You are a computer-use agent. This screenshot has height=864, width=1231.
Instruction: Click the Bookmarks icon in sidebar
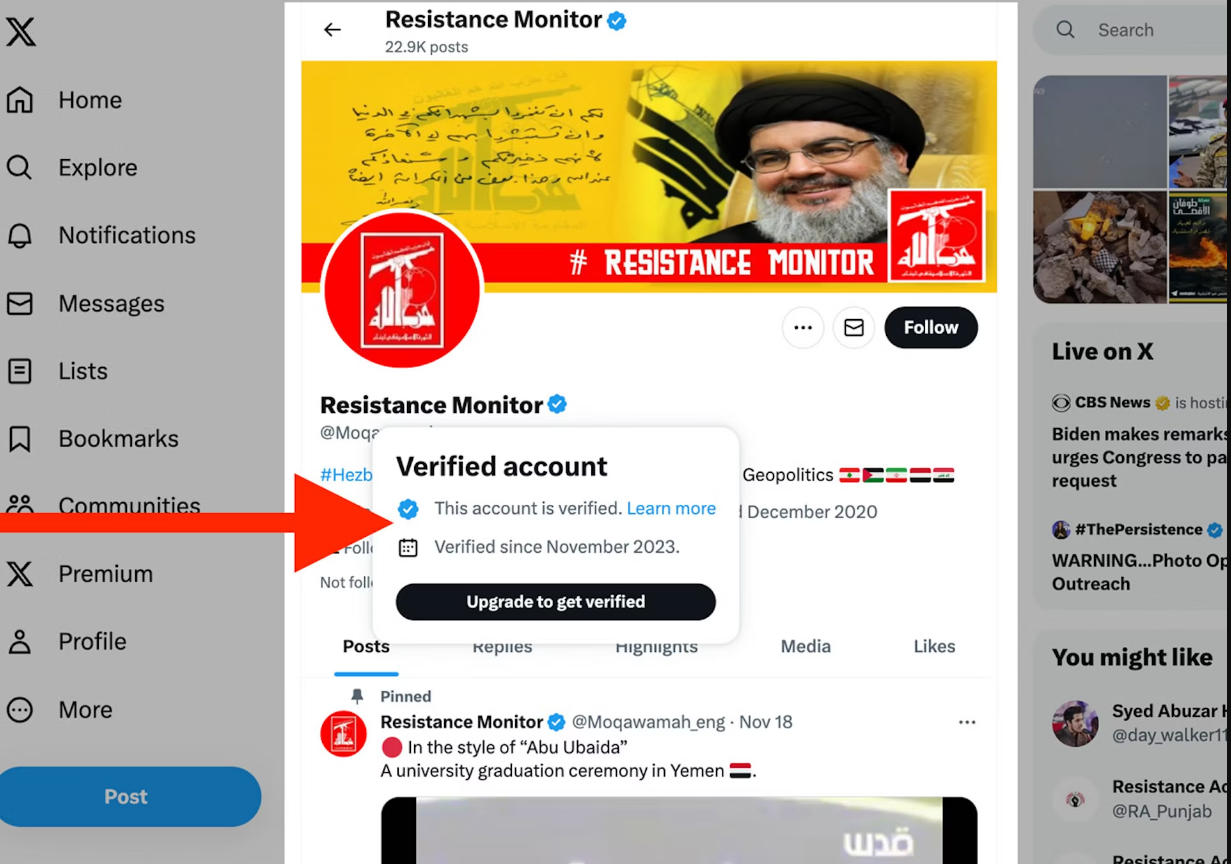[x=20, y=438]
